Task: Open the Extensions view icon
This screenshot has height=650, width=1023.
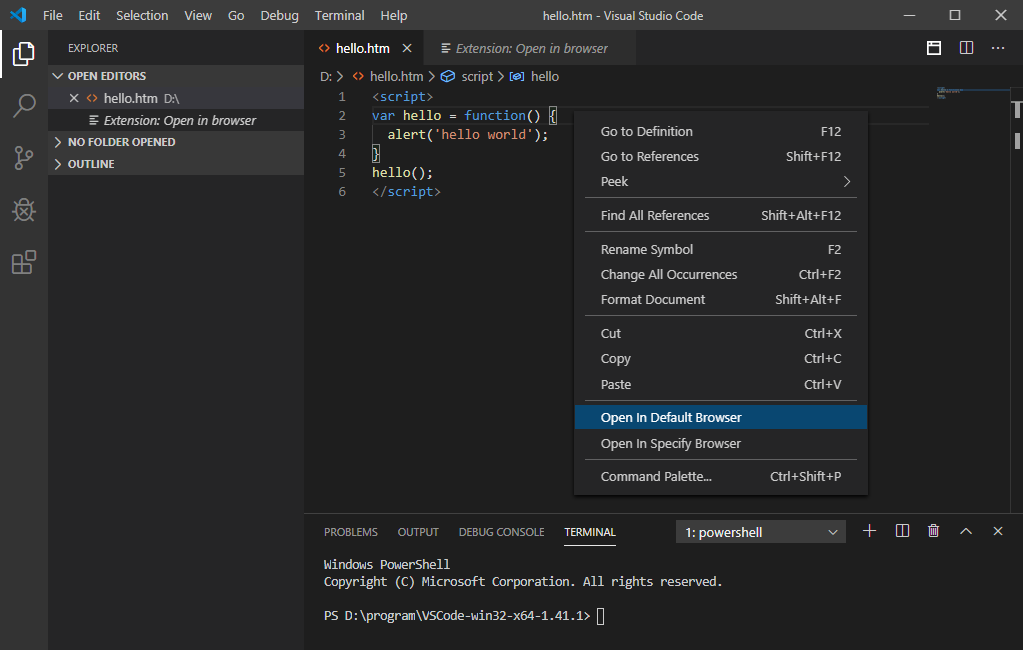Action: (x=24, y=262)
